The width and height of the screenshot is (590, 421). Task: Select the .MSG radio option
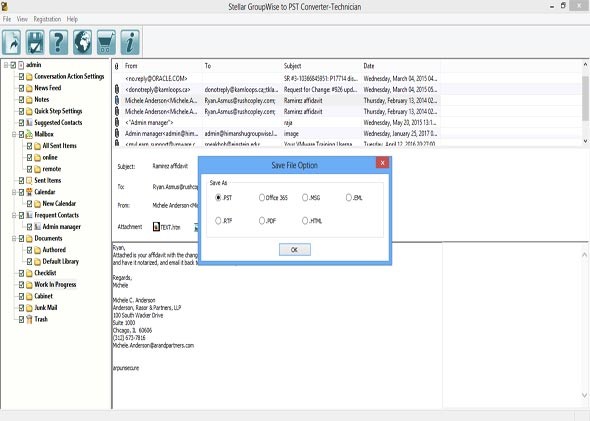pos(305,198)
